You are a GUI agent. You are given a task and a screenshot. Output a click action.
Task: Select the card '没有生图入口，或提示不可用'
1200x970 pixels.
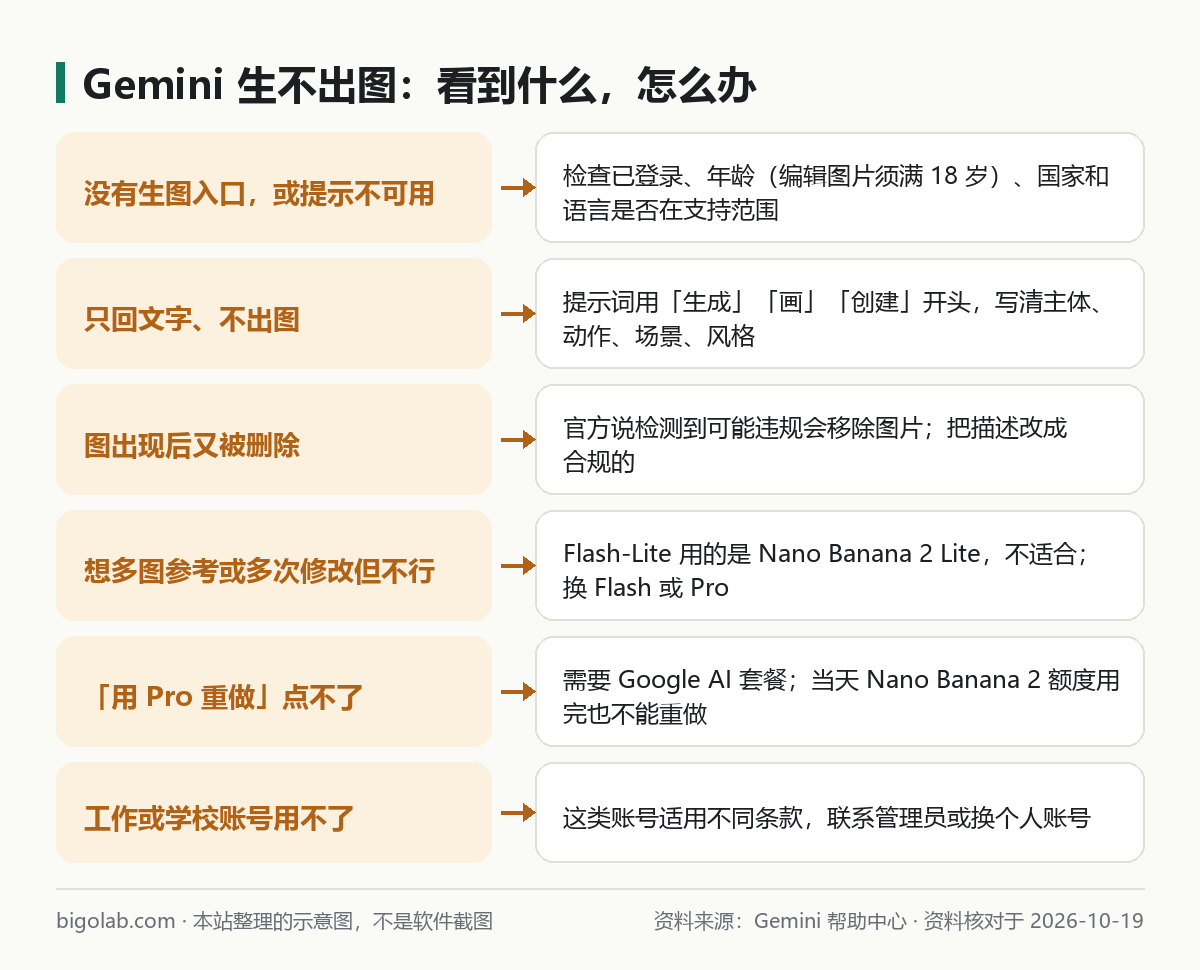pos(274,187)
